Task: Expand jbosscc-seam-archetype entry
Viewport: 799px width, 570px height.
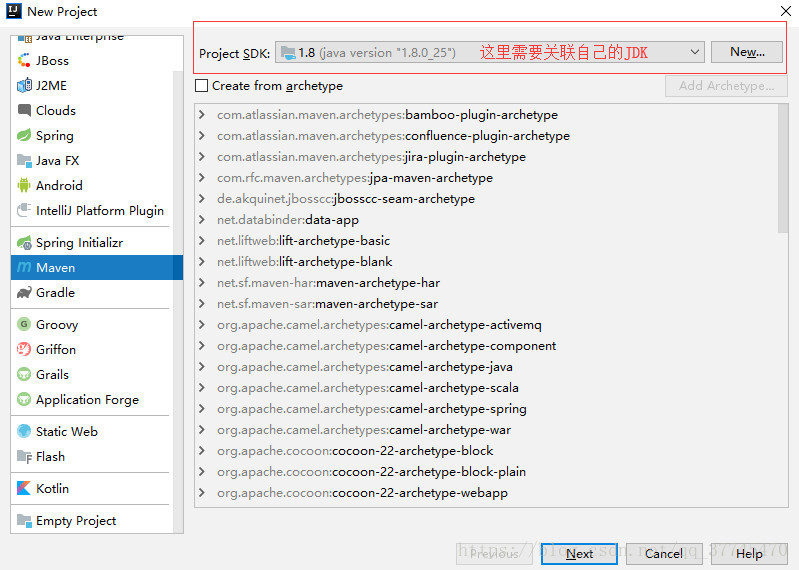Action: pyautogui.click(x=202, y=198)
